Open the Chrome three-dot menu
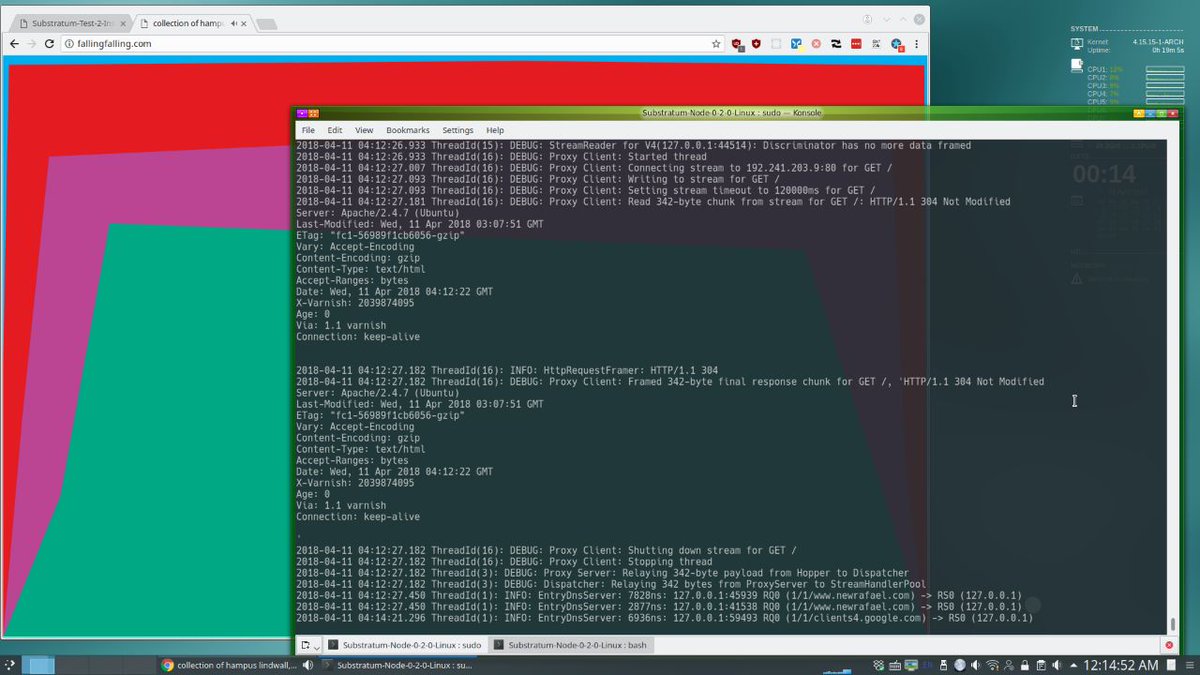 (x=917, y=44)
